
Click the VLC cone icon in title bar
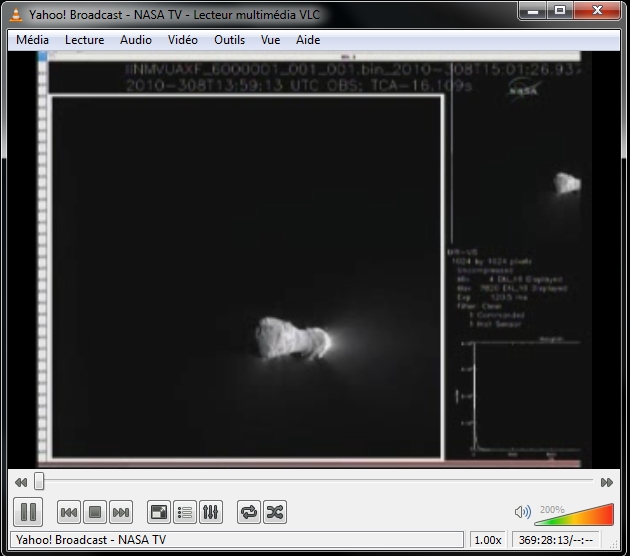point(16,14)
